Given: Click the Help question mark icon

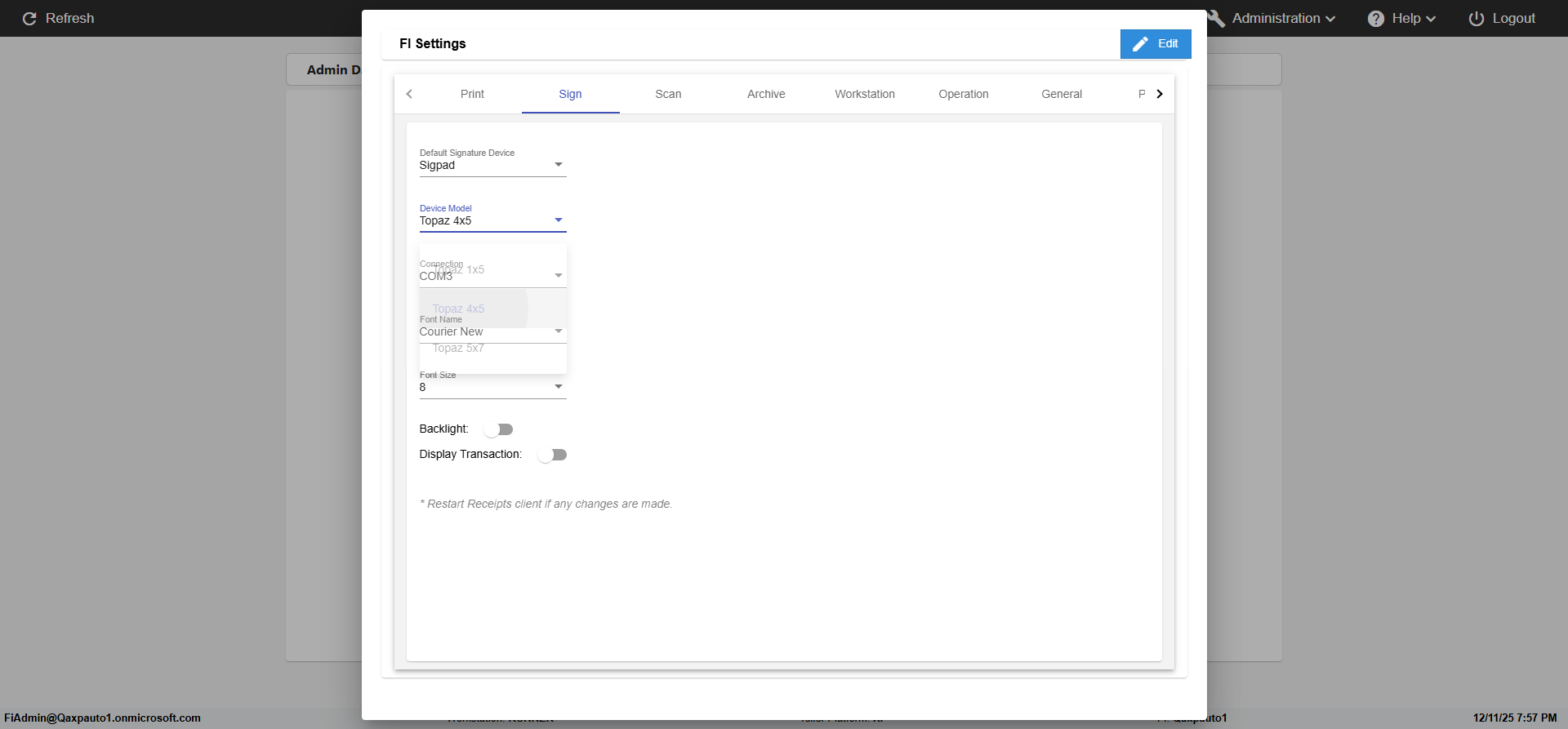Looking at the screenshot, I should pos(1376,18).
